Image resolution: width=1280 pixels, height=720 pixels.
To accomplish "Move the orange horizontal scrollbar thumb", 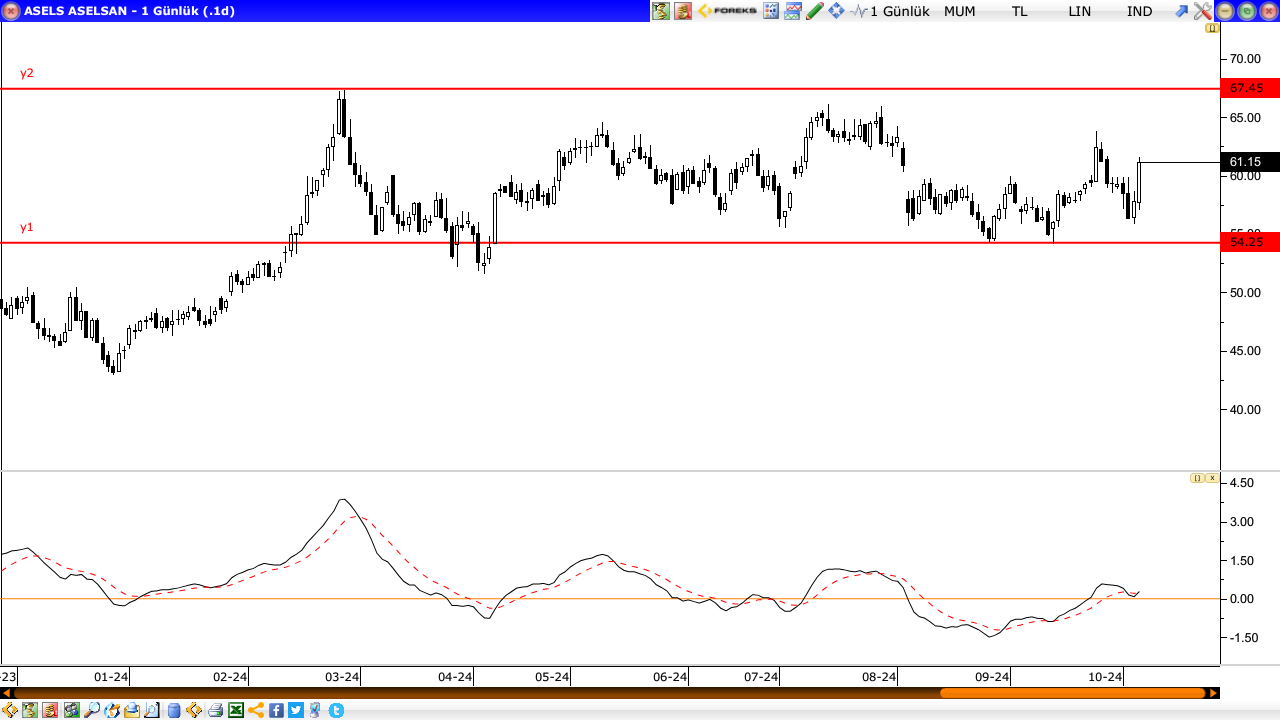I will click(1072, 693).
